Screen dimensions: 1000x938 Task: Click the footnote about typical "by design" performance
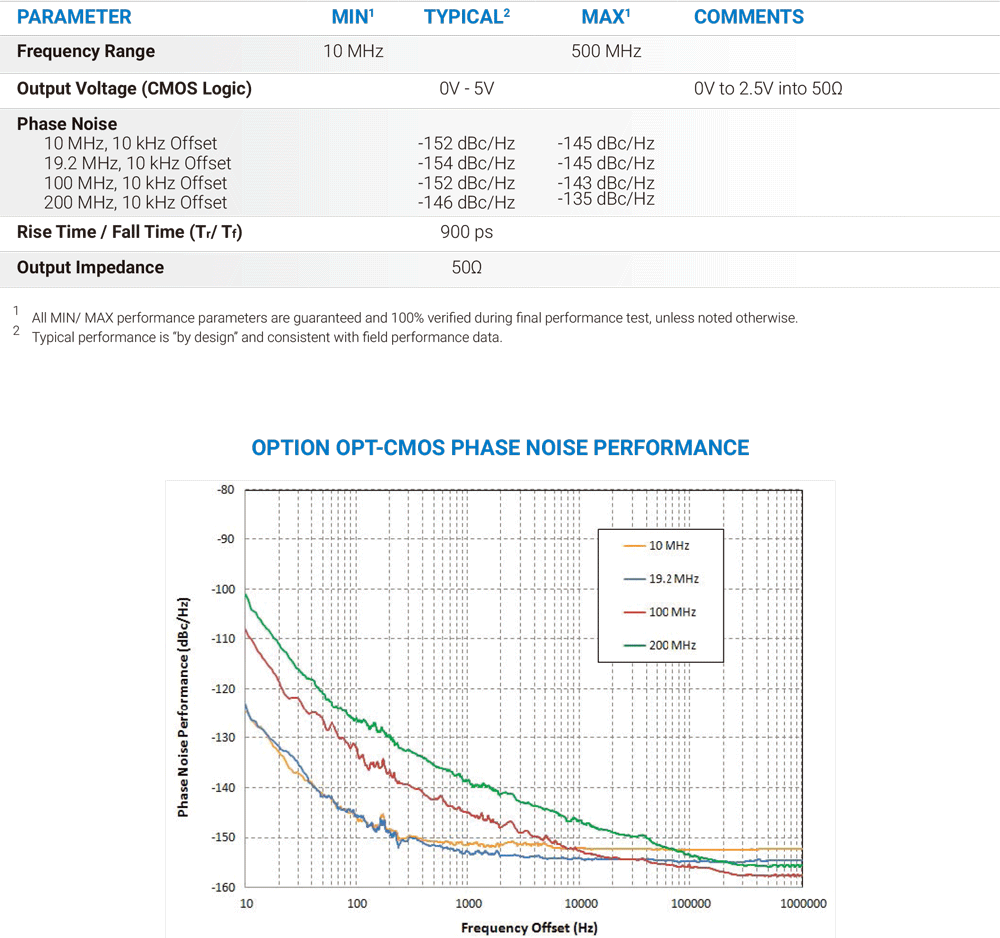coord(267,337)
